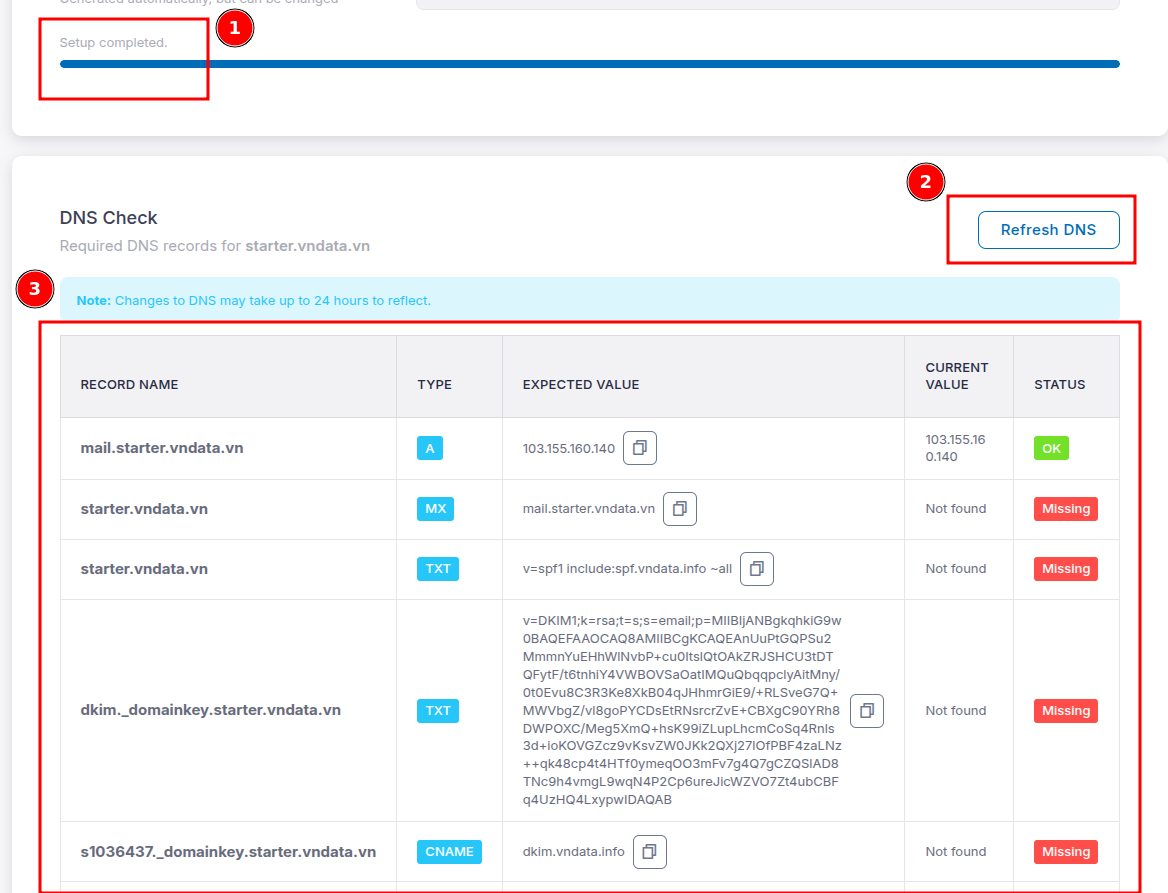Click the v=DKIM1 key text block
The image size is (1168, 893).
[x=682, y=711]
